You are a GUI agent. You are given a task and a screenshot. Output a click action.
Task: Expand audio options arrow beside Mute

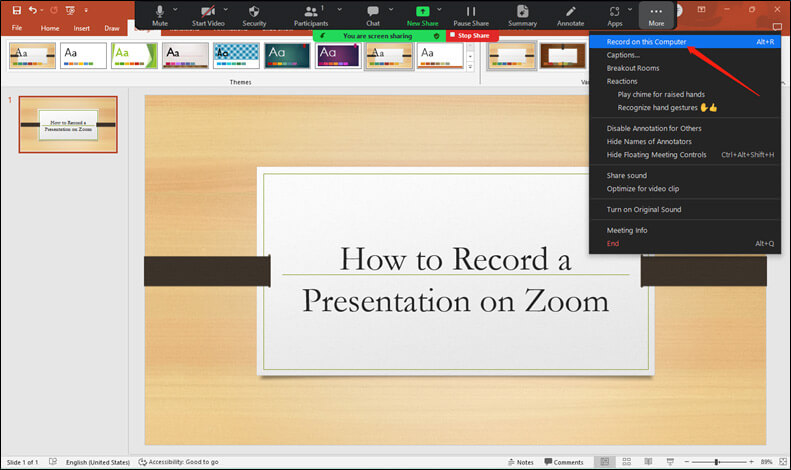point(175,9)
